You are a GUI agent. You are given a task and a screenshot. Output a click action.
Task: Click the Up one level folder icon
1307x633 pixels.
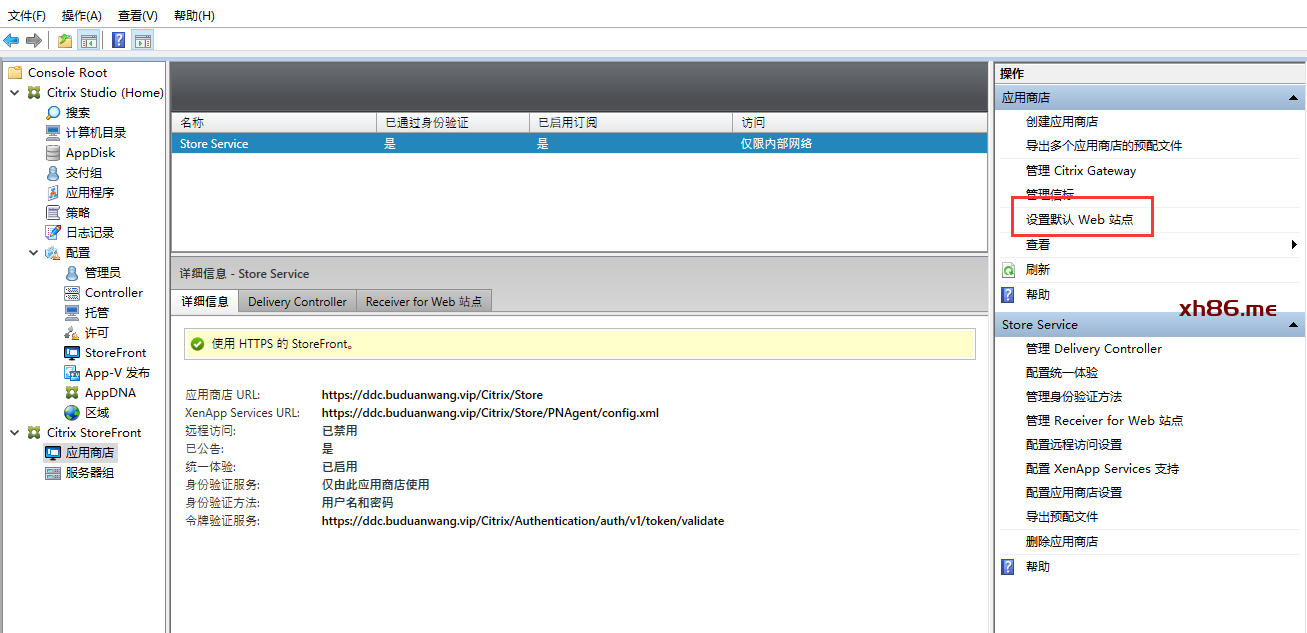click(65, 40)
